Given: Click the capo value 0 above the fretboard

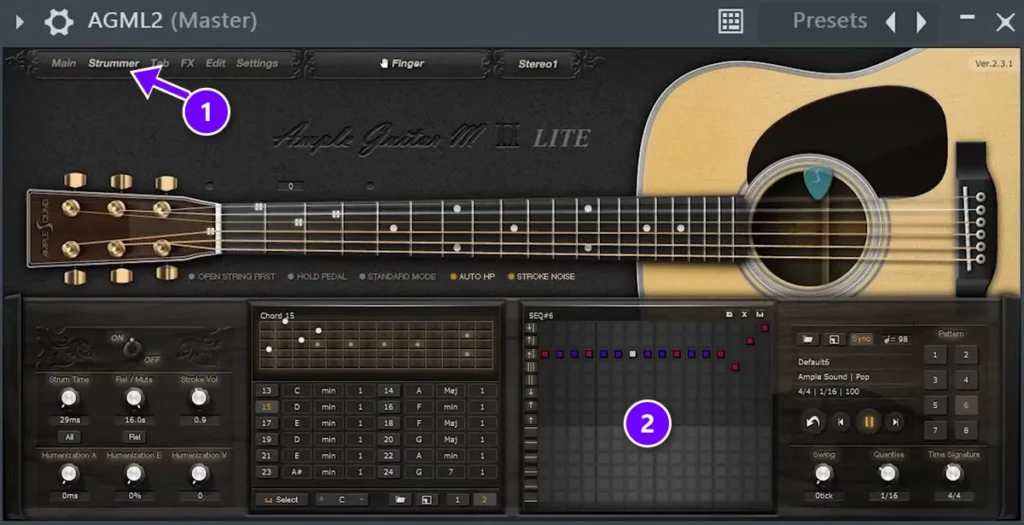Looking at the screenshot, I should tap(291, 186).
